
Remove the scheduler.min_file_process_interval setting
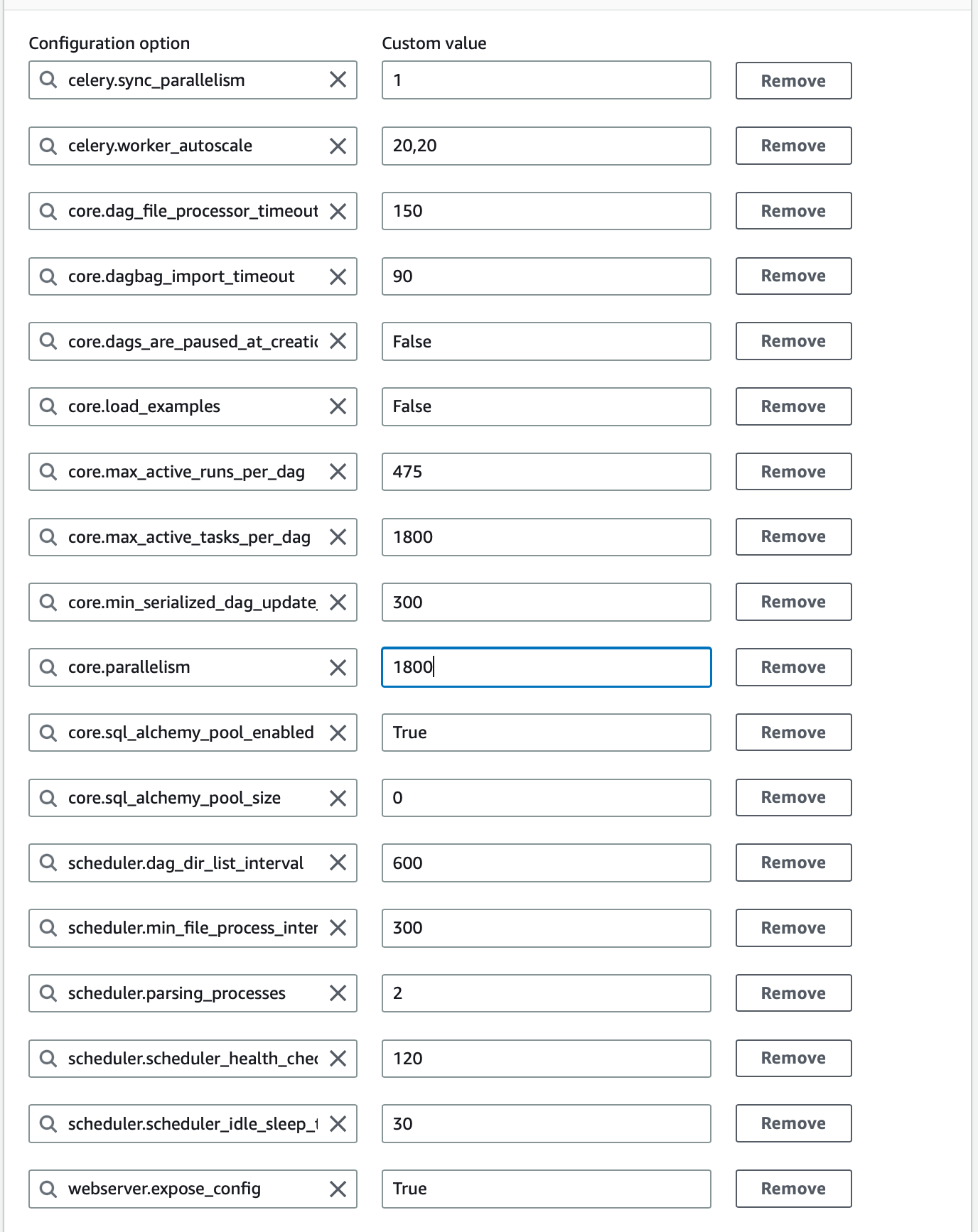click(792, 928)
